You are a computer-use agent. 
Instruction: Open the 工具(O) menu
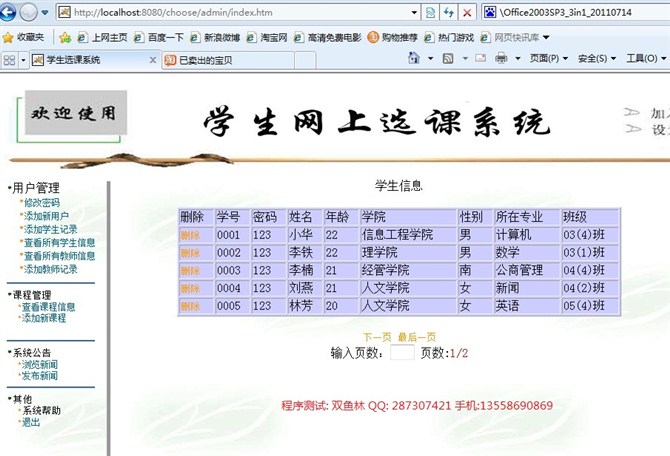click(646, 58)
